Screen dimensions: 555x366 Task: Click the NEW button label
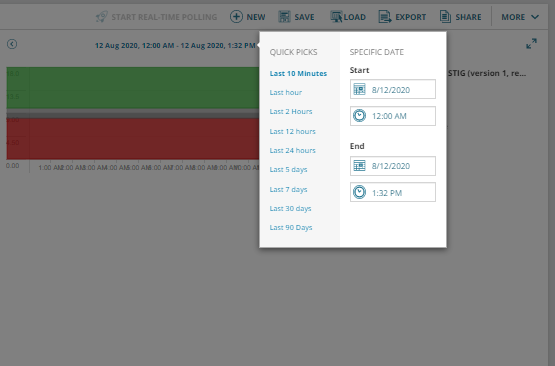[256, 17]
